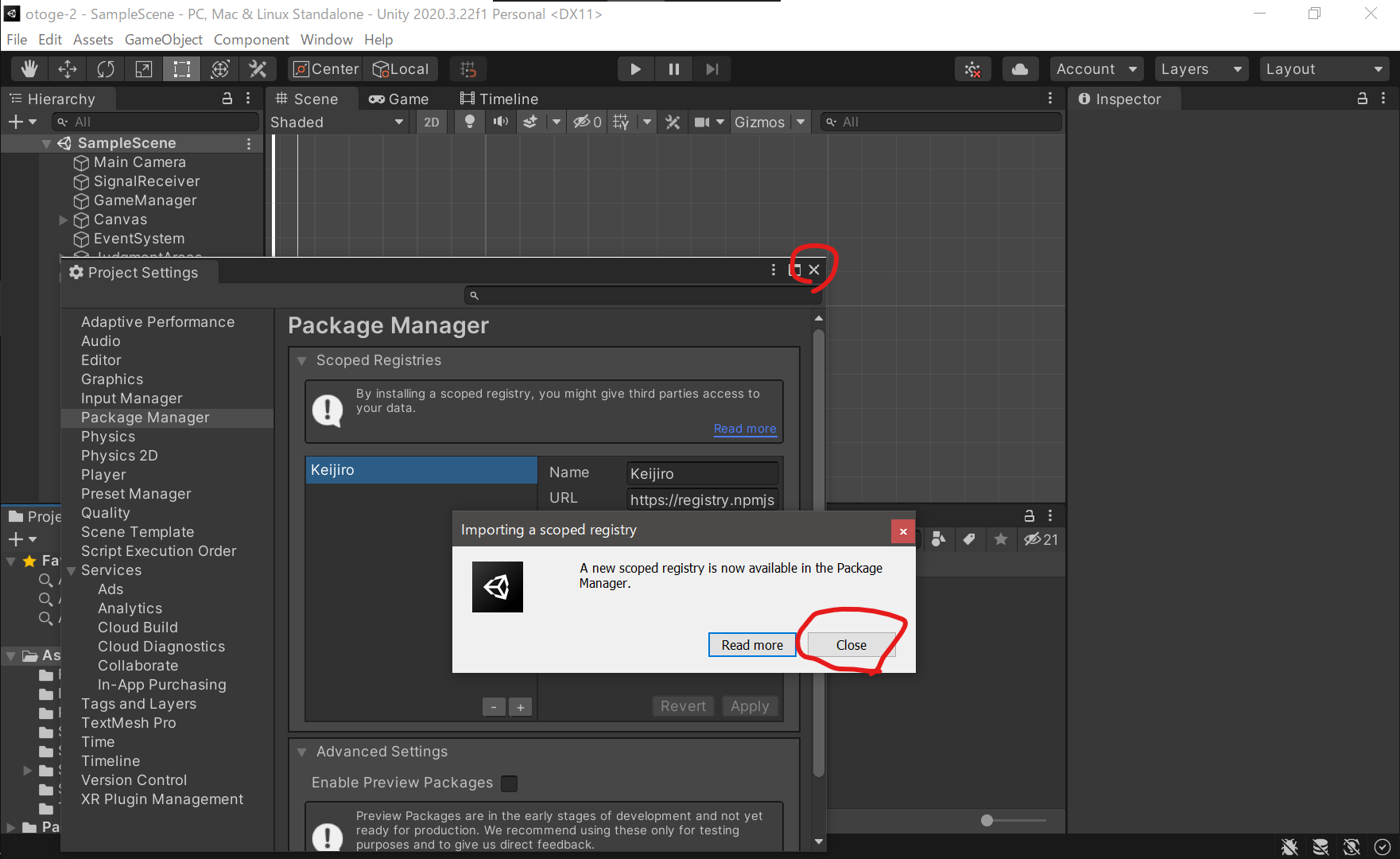Open the Layers dropdown
This screenshot has width=1400, height=859.
(x=1201, y=69)
